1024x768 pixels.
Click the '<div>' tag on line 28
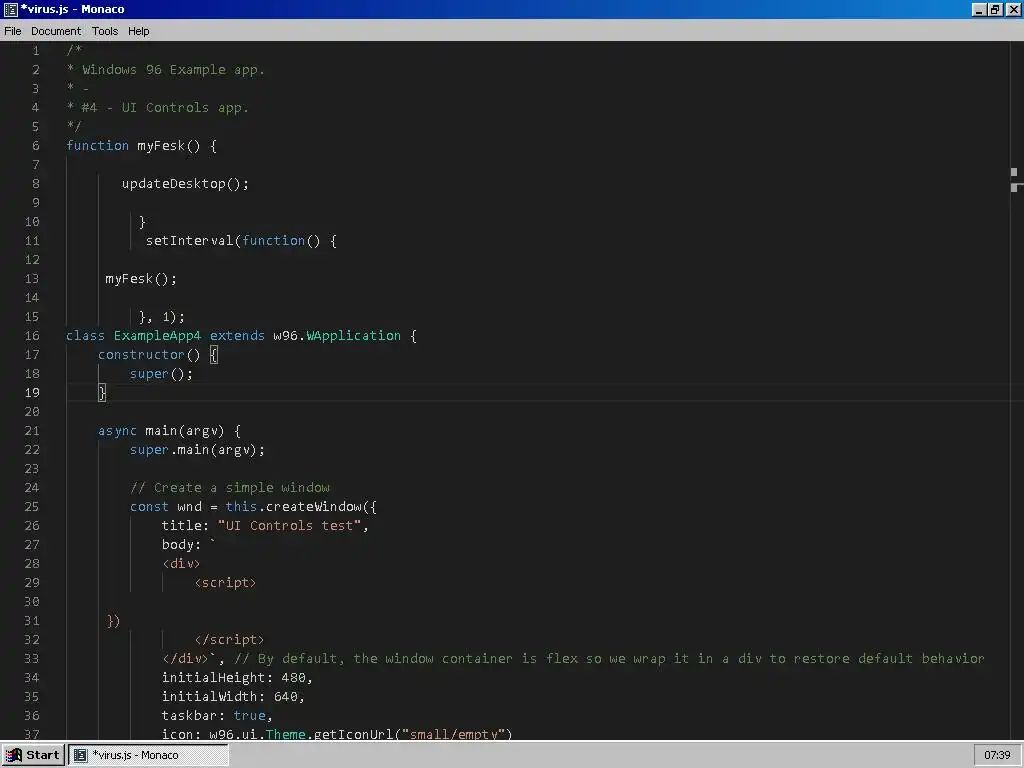coord(181,564)
